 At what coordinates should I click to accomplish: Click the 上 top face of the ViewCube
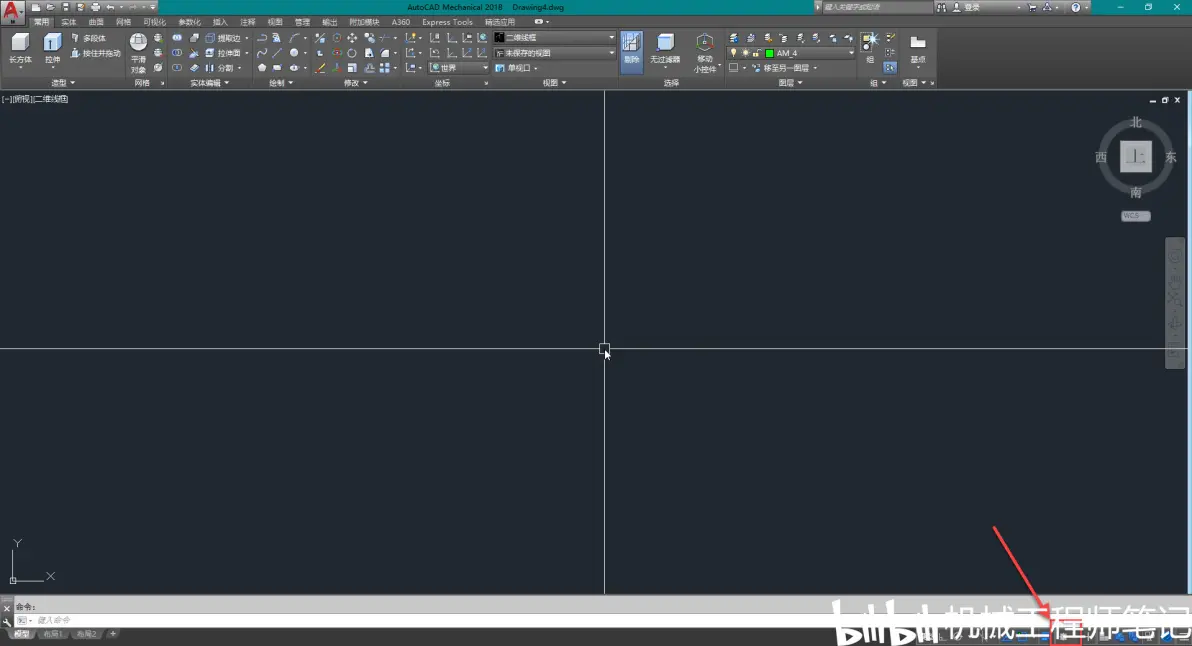1136,157
